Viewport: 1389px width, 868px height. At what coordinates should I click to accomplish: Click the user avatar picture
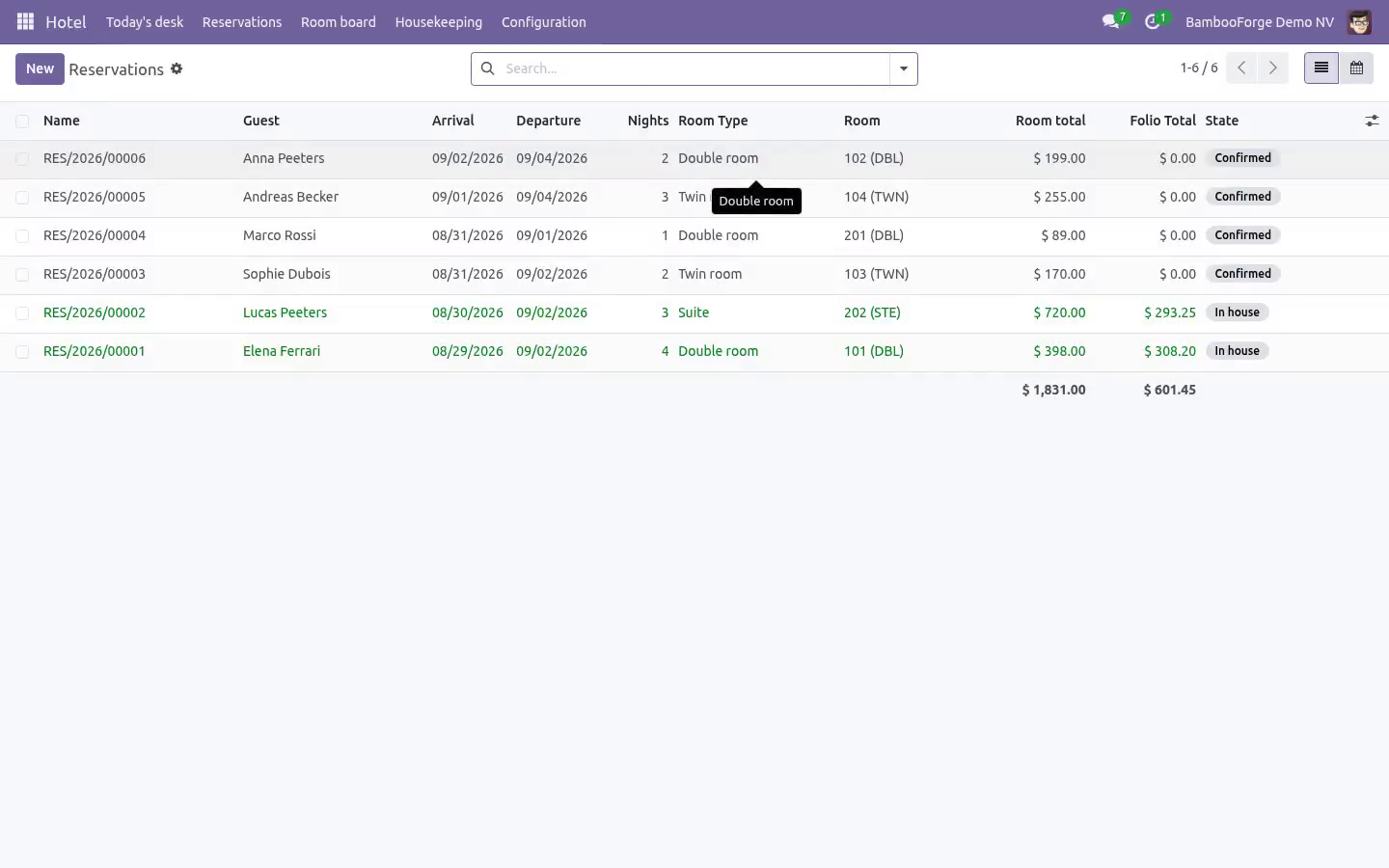[x=1359, y=21]
